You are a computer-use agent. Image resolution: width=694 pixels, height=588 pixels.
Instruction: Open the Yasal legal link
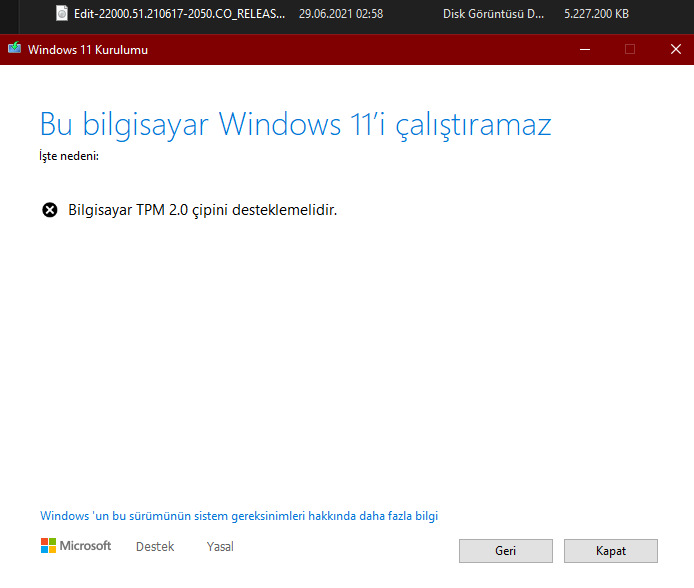click(220, 547)
